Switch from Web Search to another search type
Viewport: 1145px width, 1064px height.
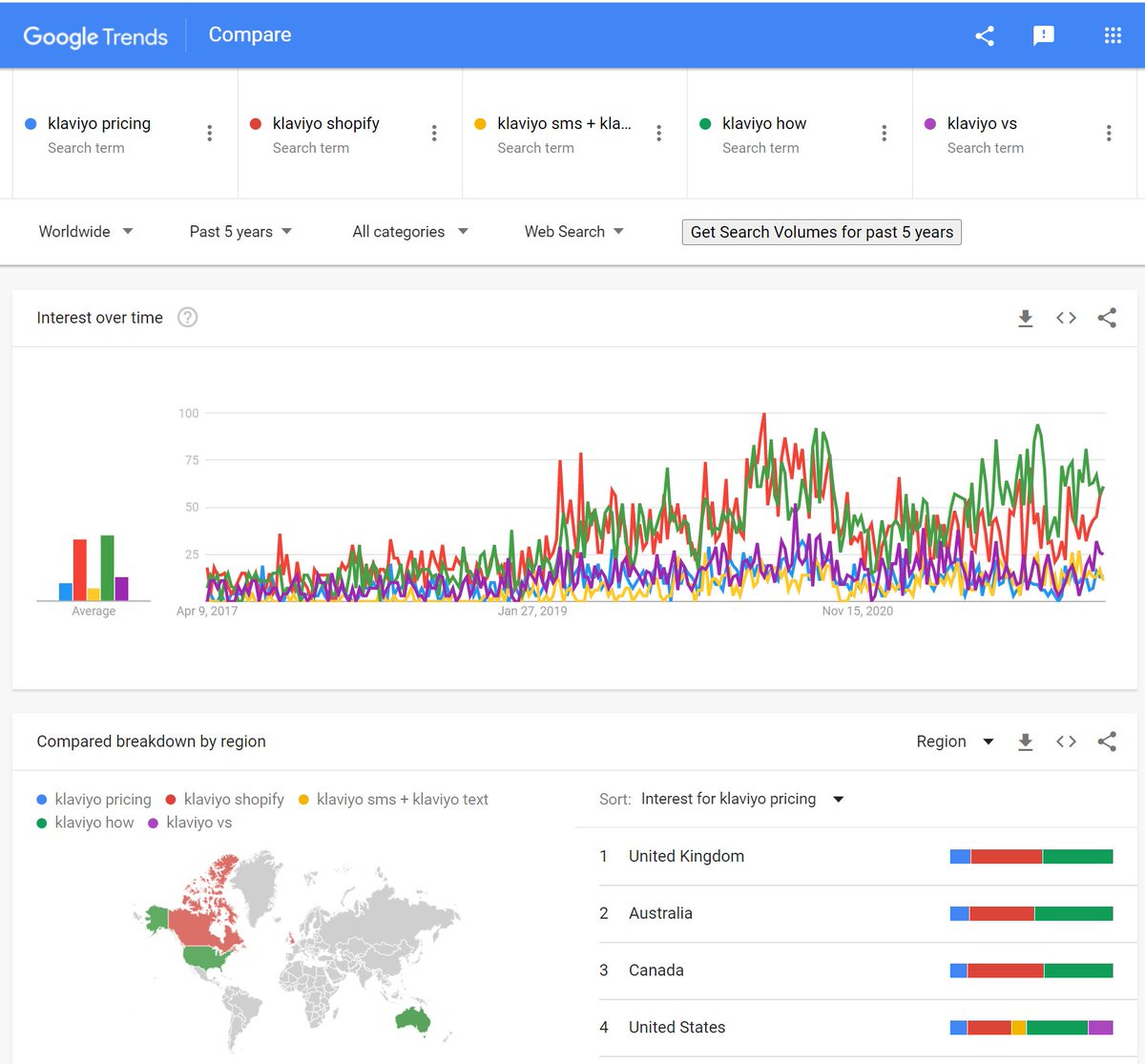click(x=572, y=231)
